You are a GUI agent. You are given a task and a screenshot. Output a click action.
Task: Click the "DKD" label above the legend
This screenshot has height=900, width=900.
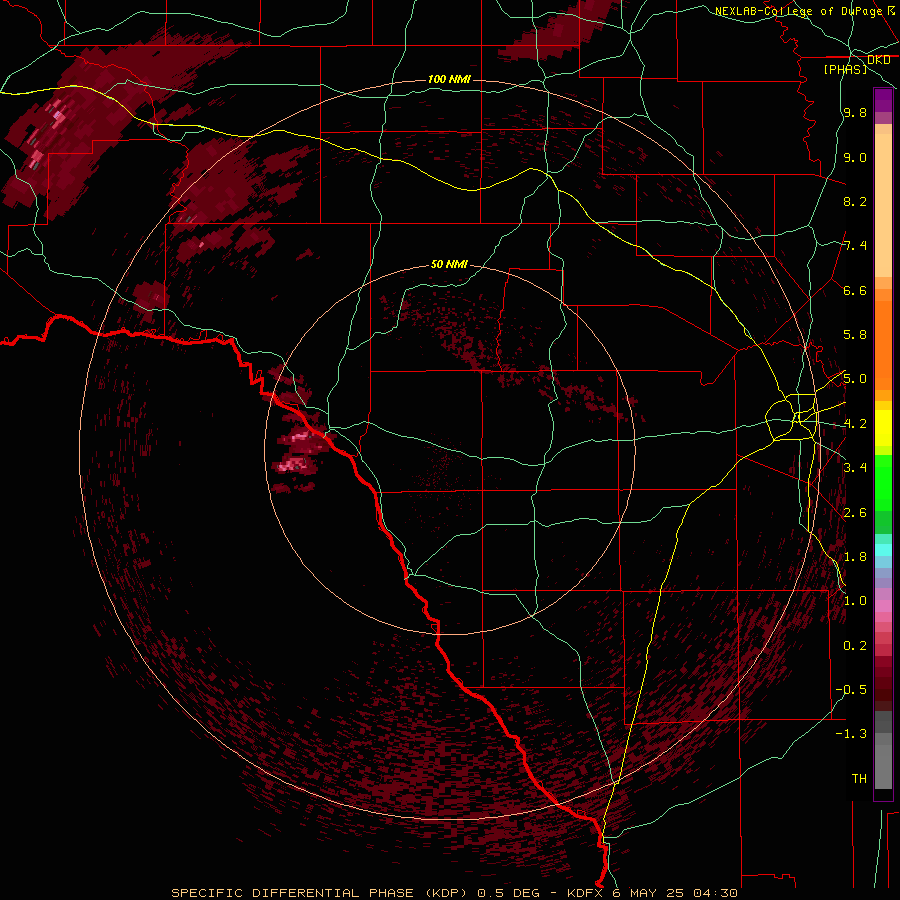[x=879, y=59]
